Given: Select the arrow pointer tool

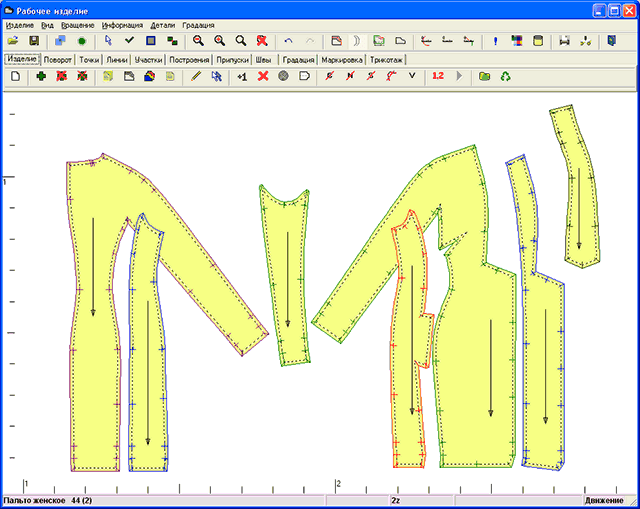Looking at the screenshot, I should point(108,41).
